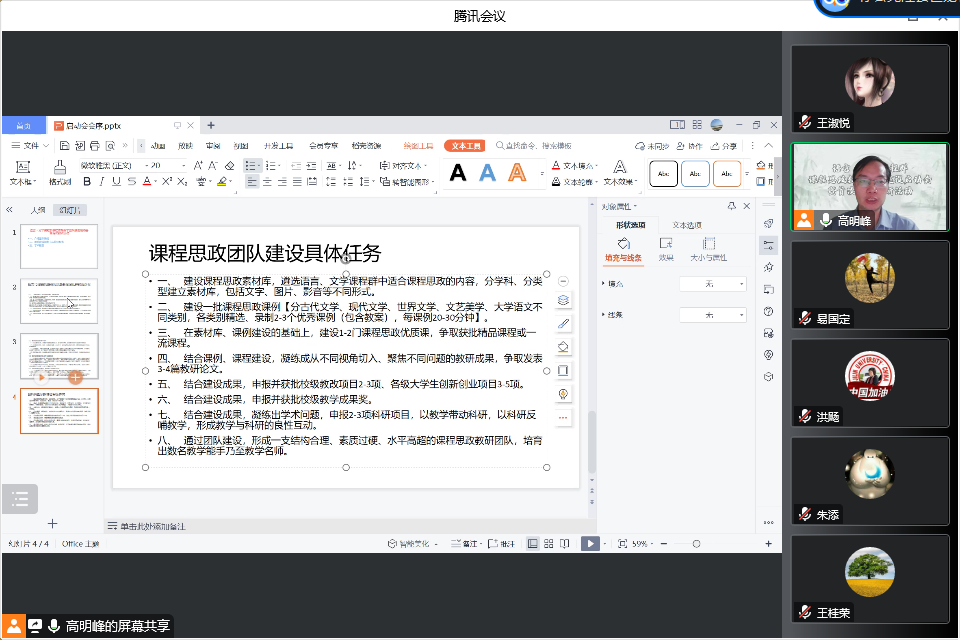Apply bold formatting to selected text
Viewport: 960px width, 640px height.
pyautogui.click(x=87, y=182)
